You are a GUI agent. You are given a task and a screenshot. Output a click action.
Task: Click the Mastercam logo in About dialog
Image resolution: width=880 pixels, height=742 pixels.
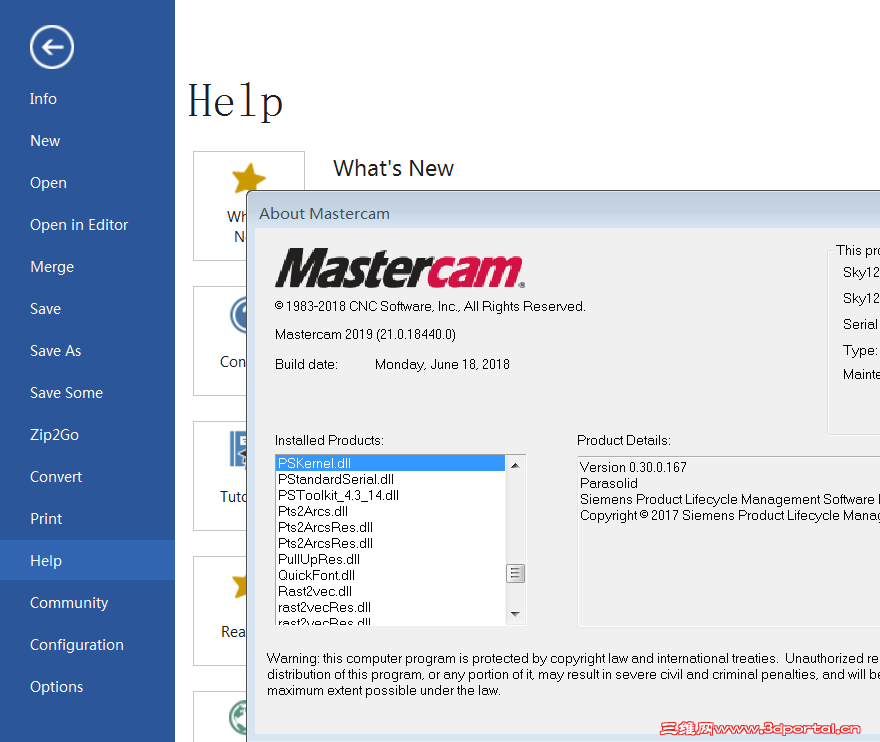[400, 268]
